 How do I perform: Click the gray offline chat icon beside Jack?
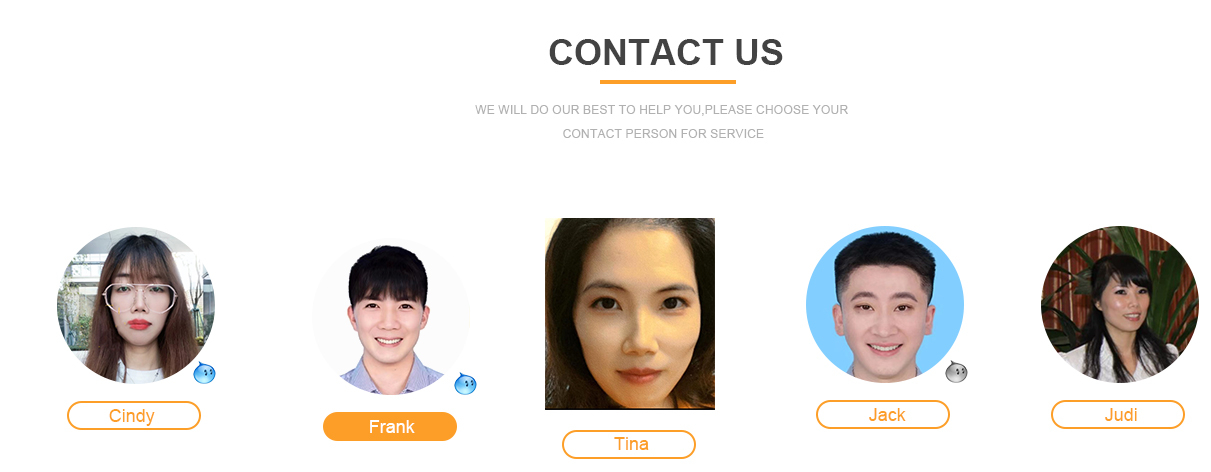(x=956, y=372)
